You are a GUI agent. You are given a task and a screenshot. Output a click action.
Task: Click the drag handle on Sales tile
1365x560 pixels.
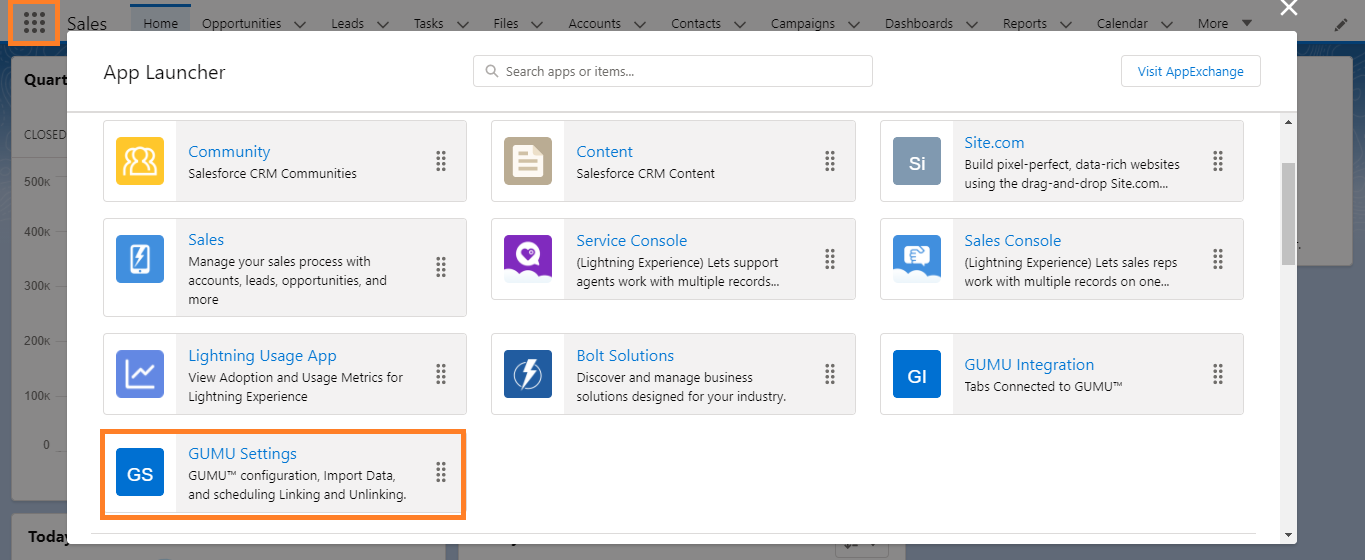pos(441,267)
